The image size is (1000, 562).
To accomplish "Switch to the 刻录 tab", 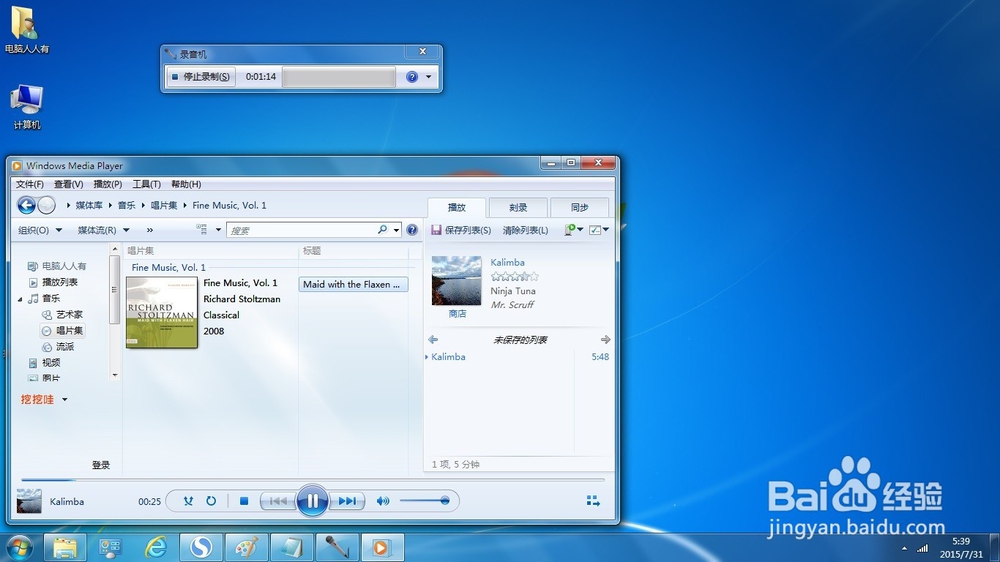I will pyautogui.click(x=518, y=207).
